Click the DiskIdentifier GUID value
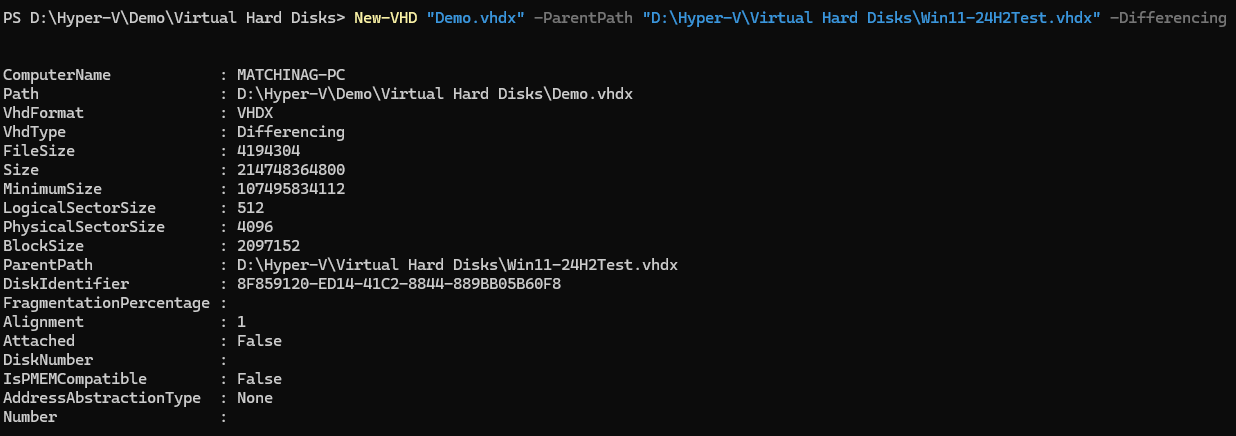This screenshot has width=1236, height=436. coord(399,284)
